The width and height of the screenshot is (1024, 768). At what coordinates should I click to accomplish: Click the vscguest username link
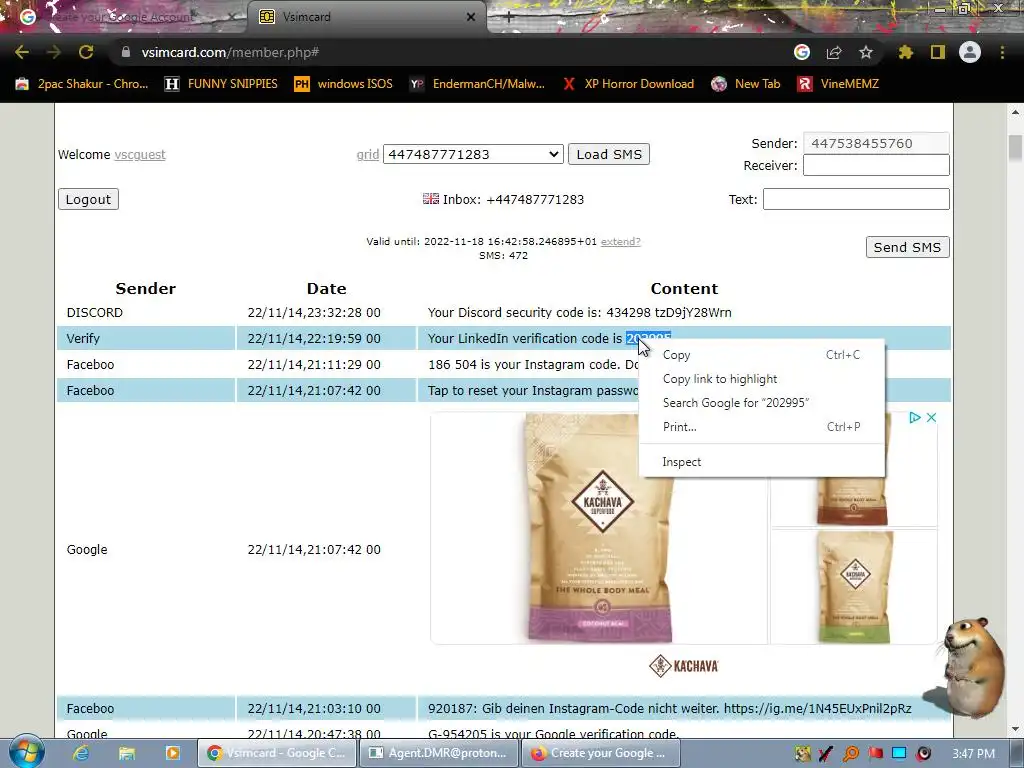[x=140, y=155]
